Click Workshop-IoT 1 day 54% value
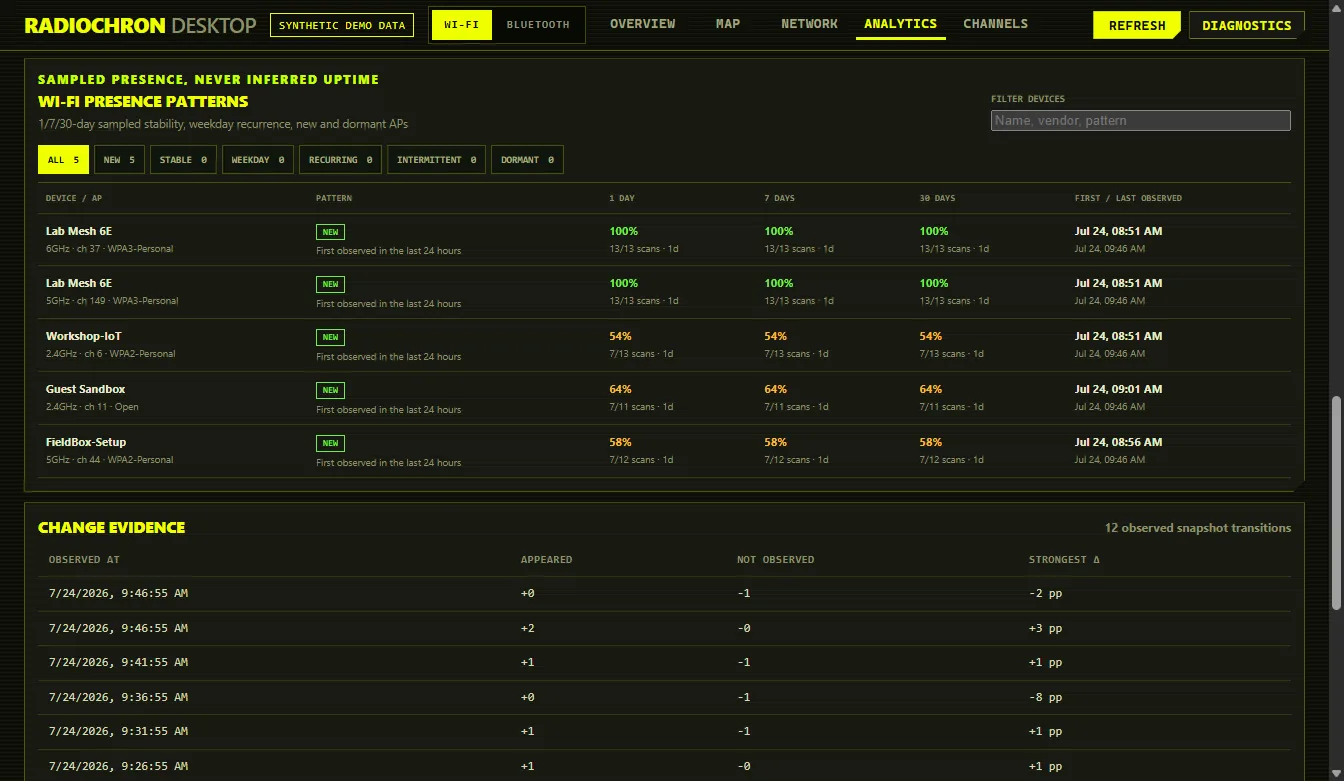Viewport: 1344px width, 781px height. point(620,336)
